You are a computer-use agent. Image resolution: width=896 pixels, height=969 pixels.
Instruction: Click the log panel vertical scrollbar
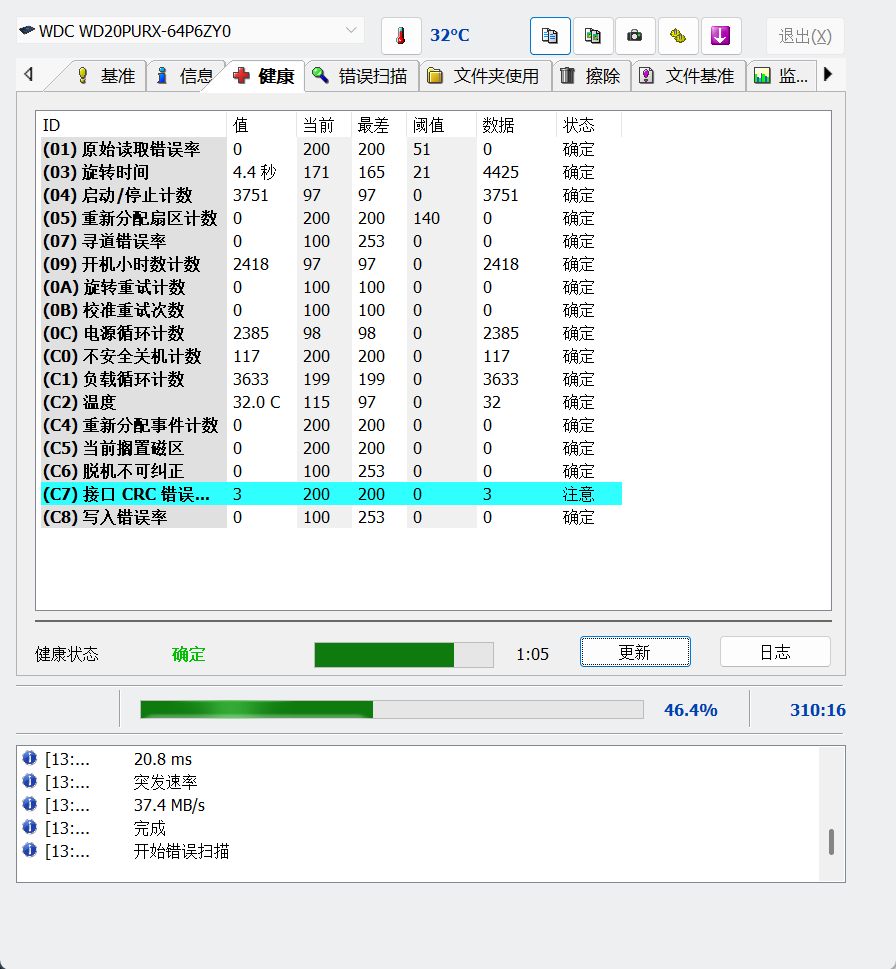click(831, 841)
